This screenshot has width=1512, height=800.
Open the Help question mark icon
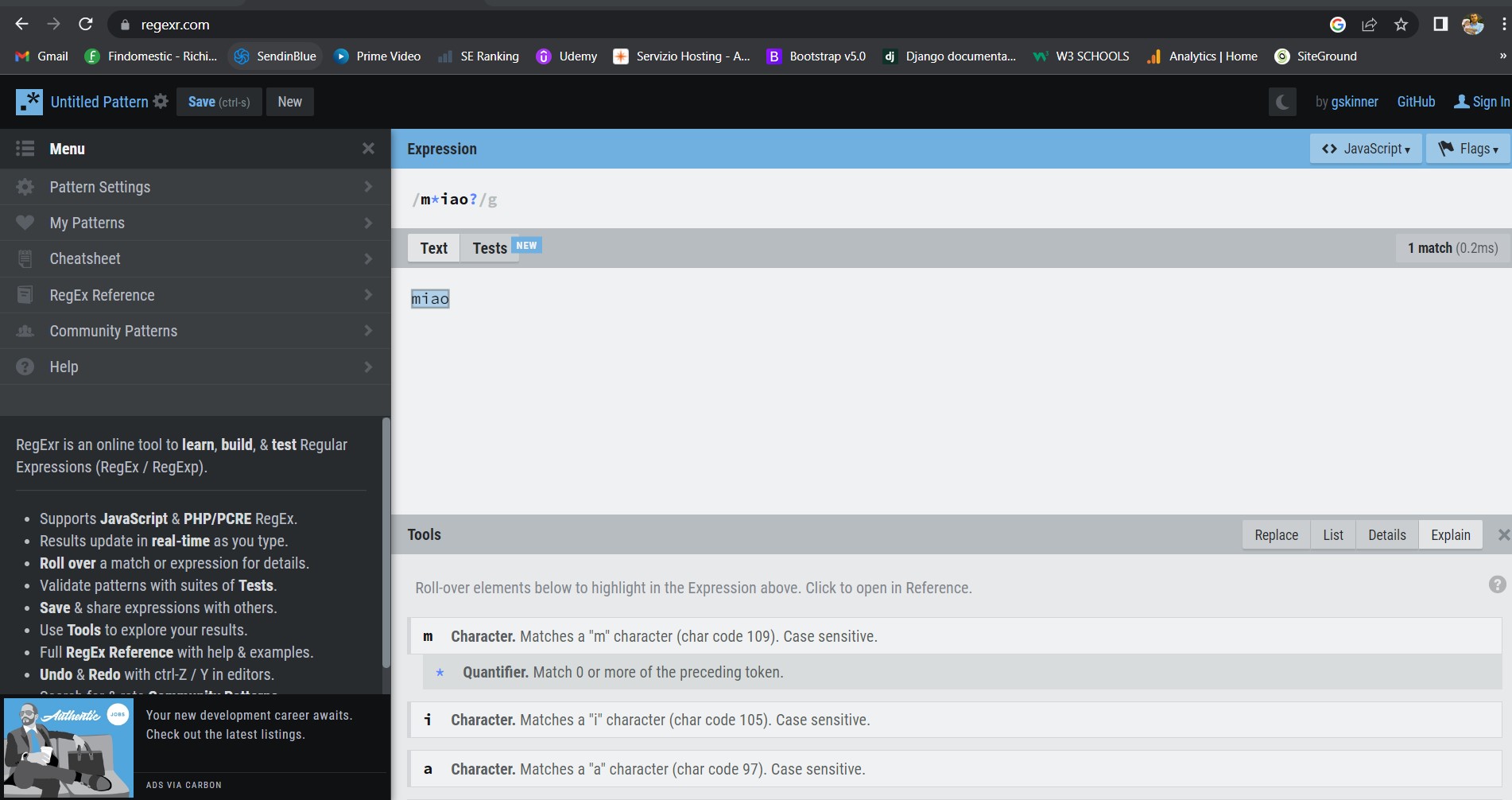click(x=25, y=367)
